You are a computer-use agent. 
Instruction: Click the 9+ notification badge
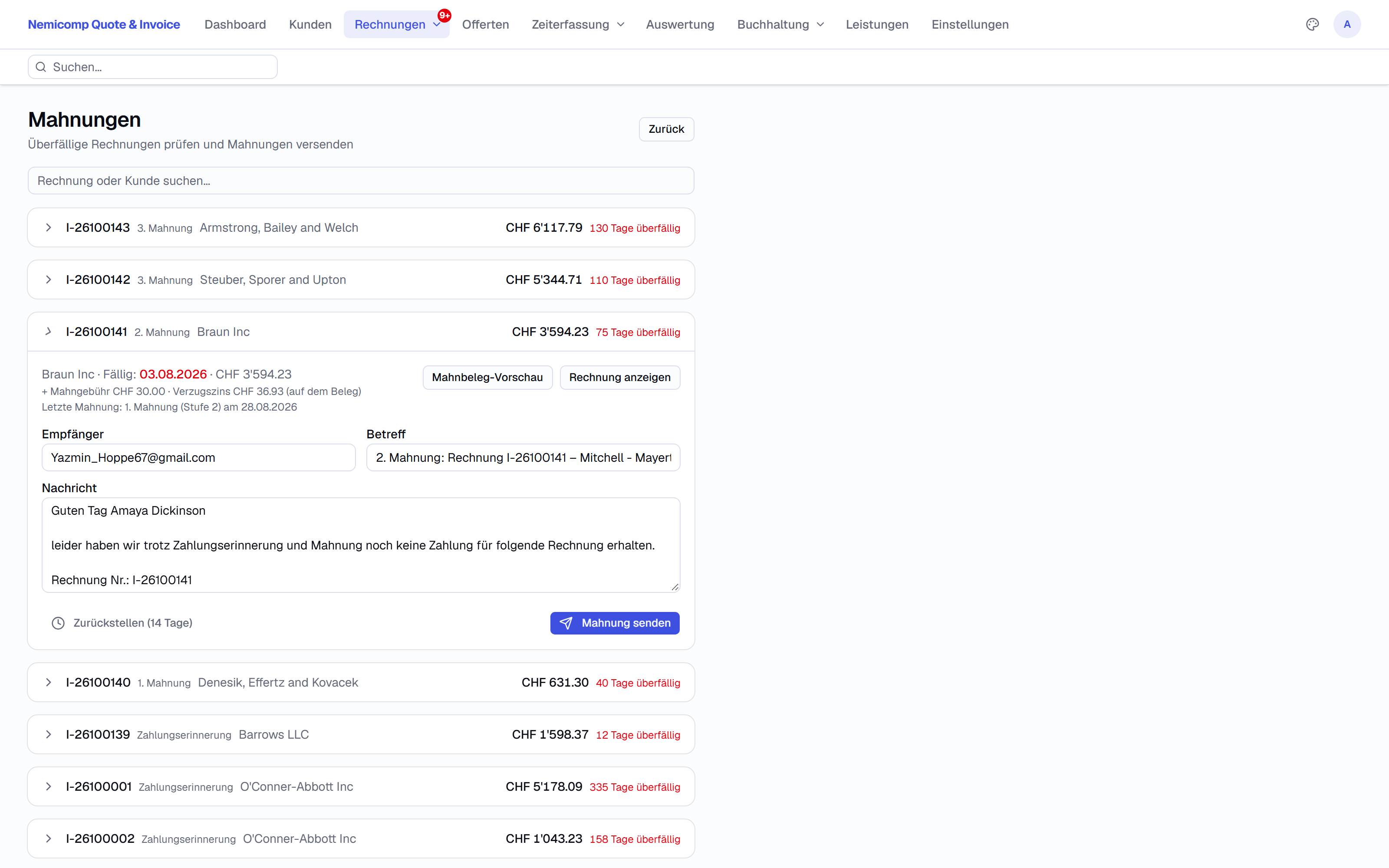coord(444,16)
